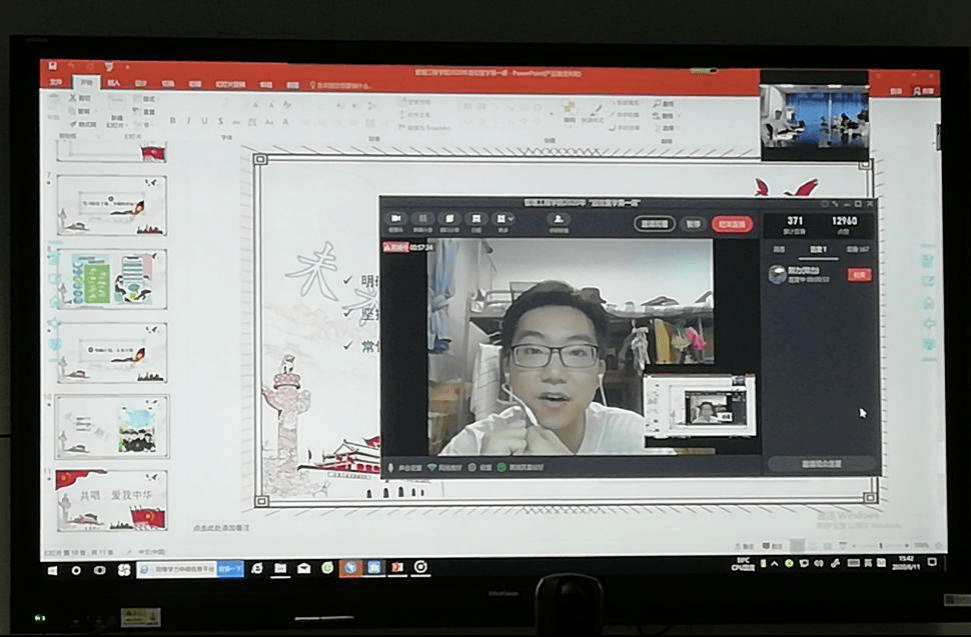Click the Cut scissors icon in the ribbon
Viewport: 971px width, 637px height.
click(72, 98)
